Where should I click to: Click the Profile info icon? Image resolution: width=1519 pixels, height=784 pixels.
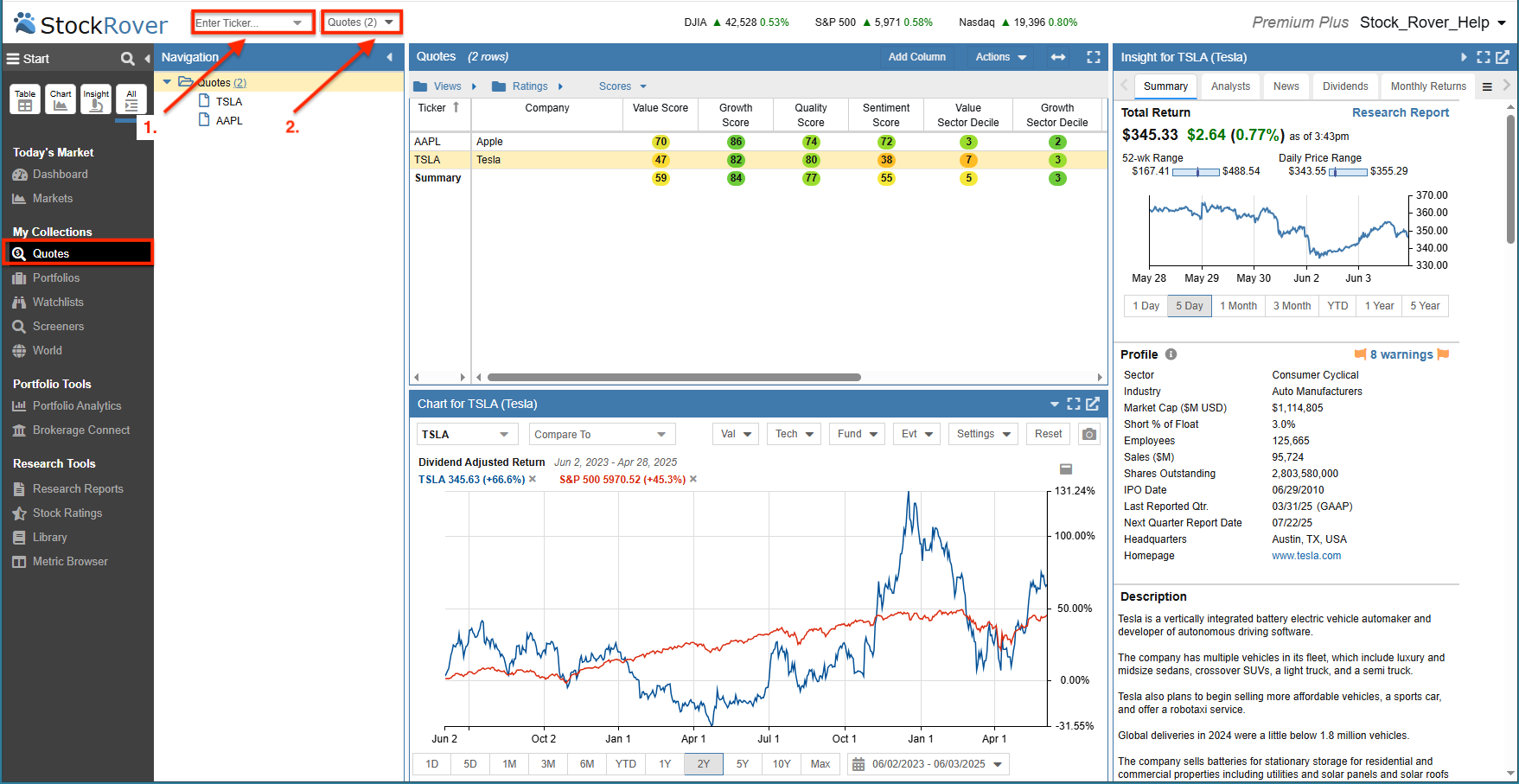coord(1171,354)
